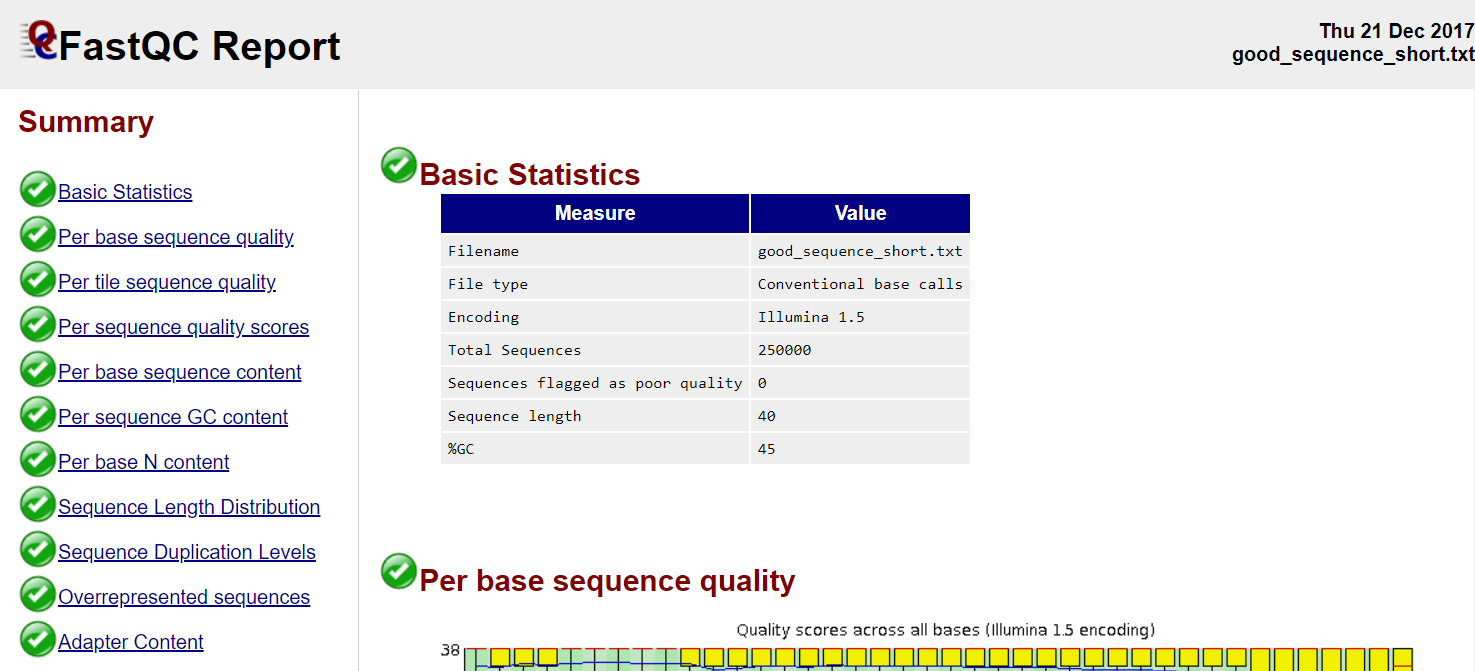Click green tick beside Per base sequence content
The height and width of the screenshot is (671, 1475).
[x=38, y=369]
